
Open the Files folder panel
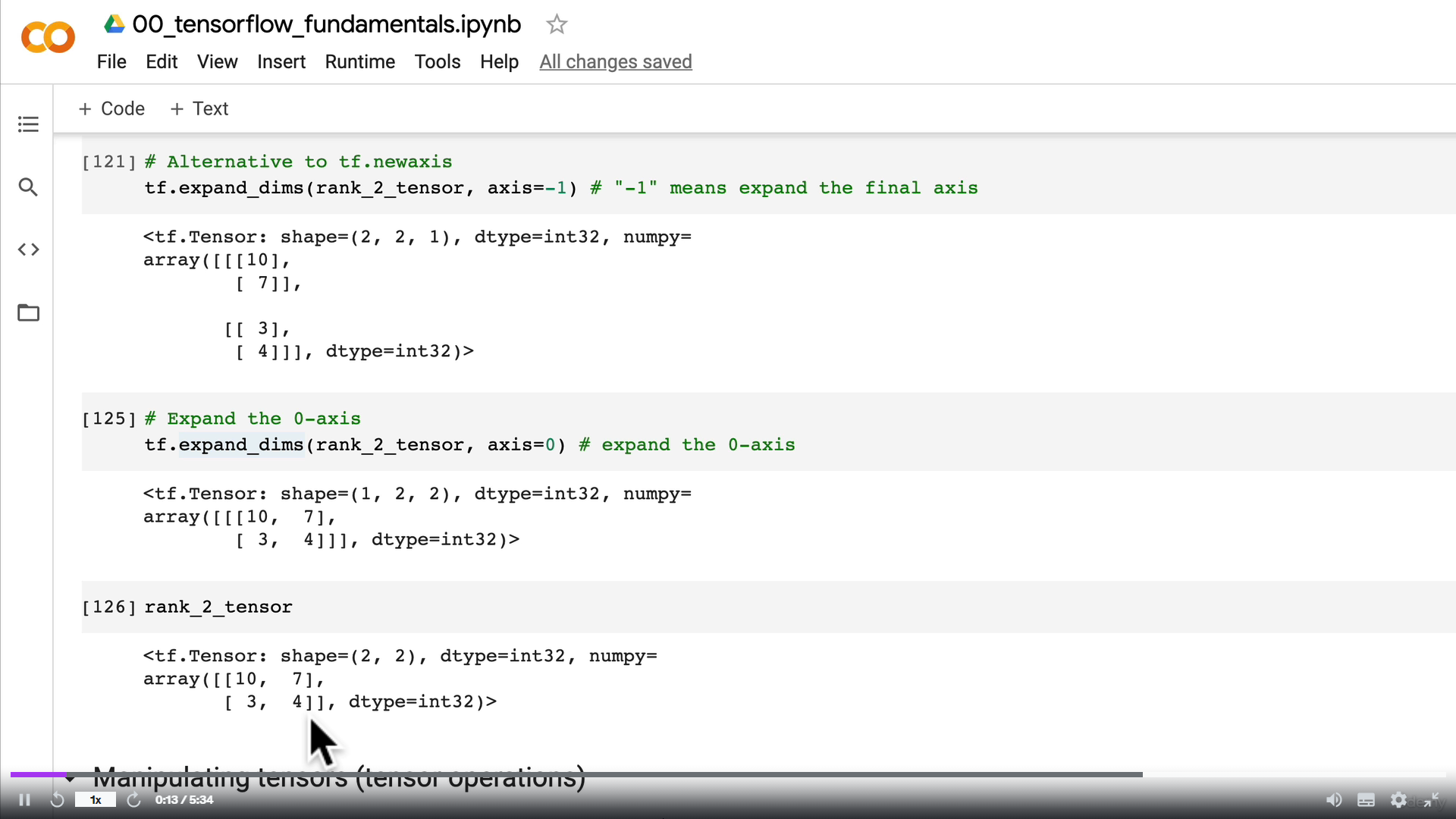click(28, 312)
